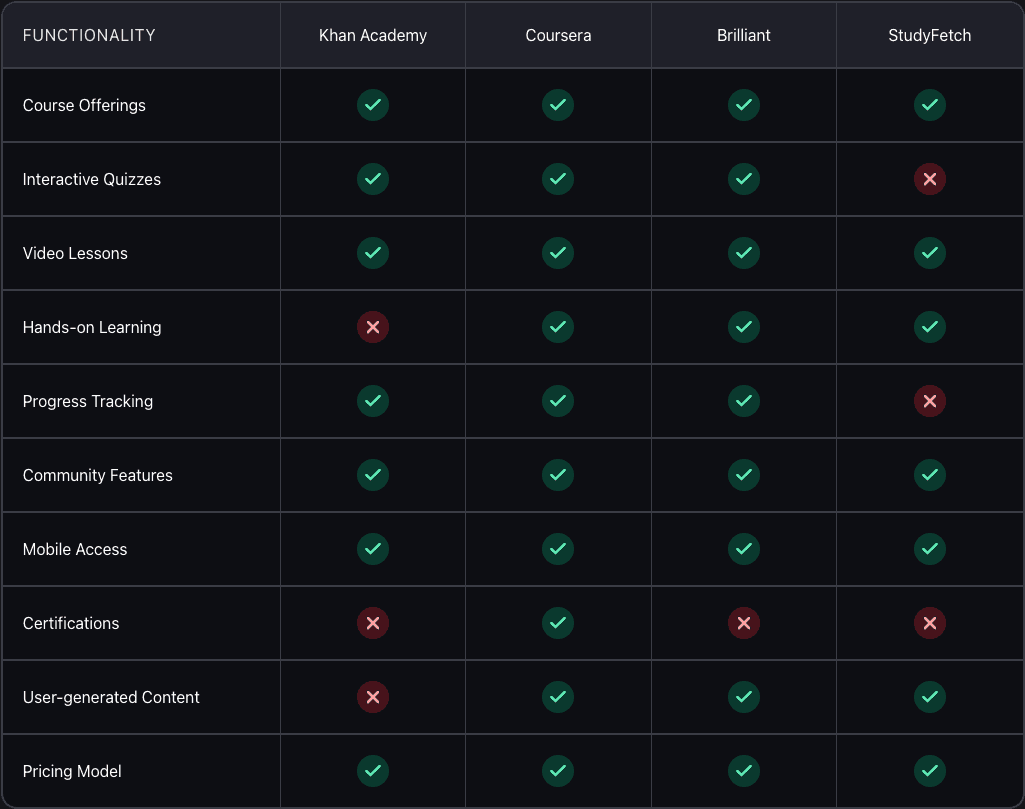Click StudyFetch's Pricing Model checkmark

[930, 771]
